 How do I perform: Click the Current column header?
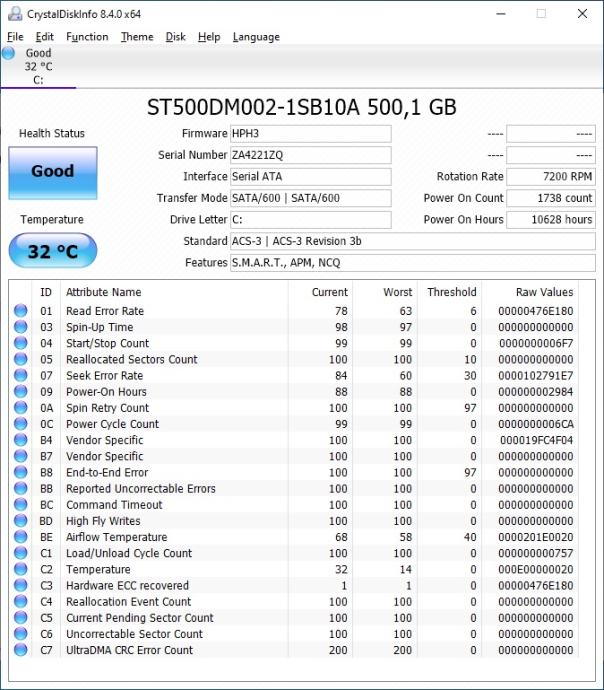329,292
